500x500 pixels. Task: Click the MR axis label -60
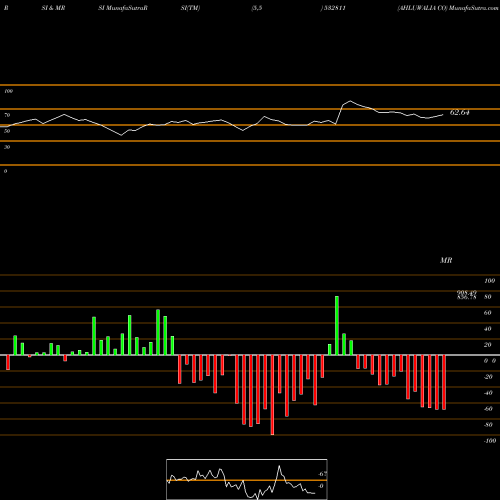tap(488, 409)
